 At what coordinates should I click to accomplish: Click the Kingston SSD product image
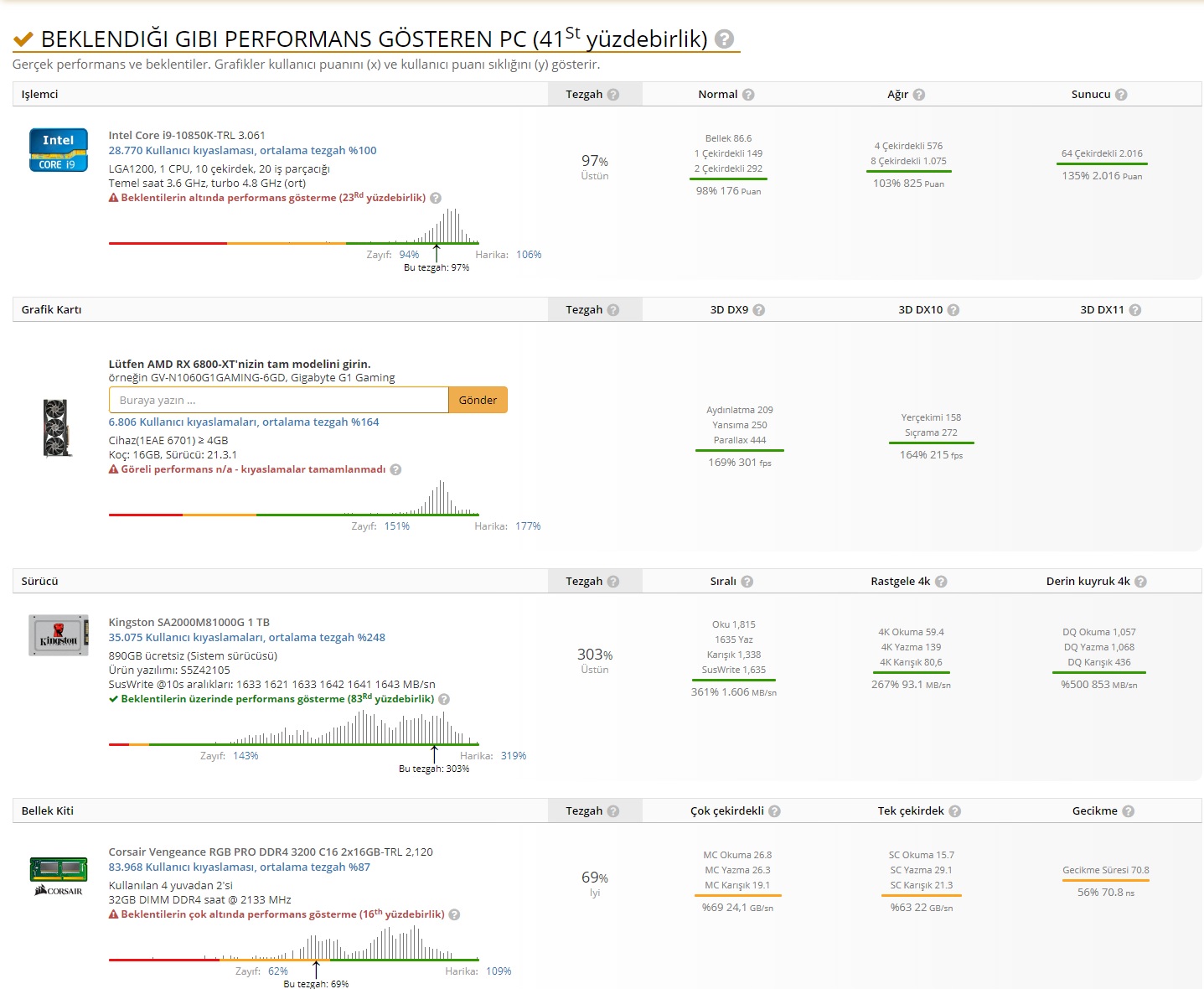coord(59,635)
